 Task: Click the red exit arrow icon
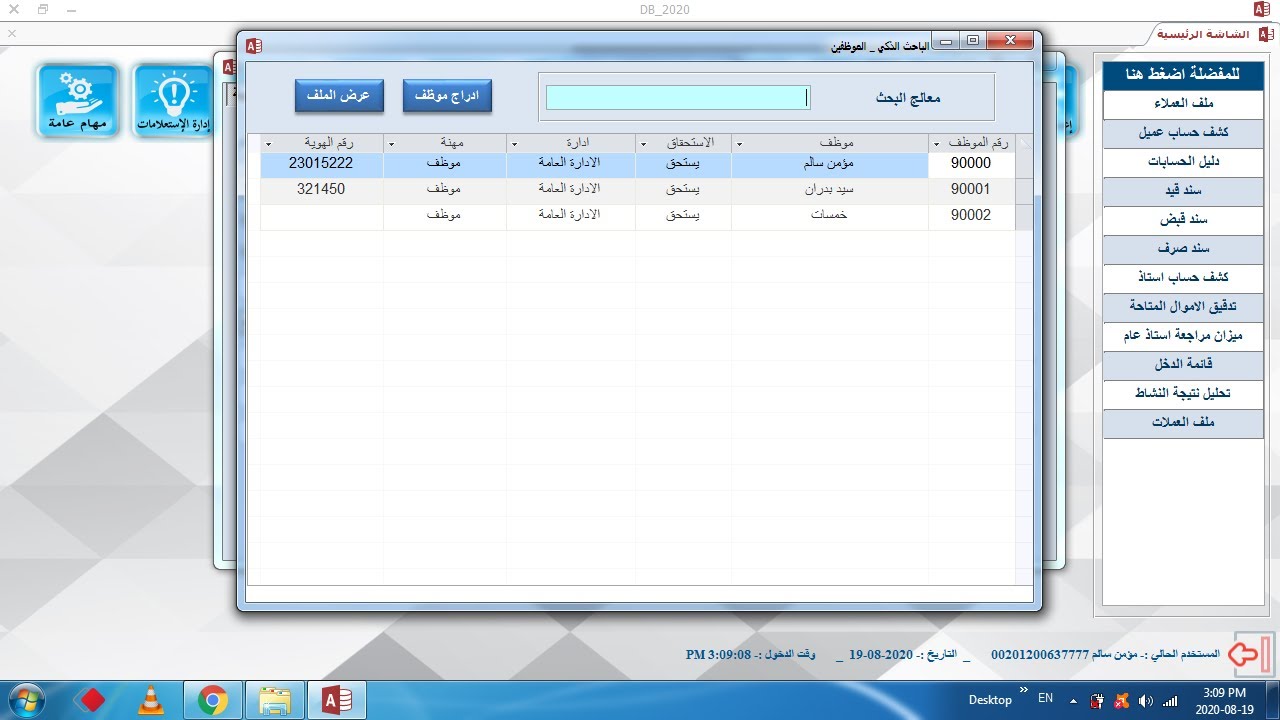click(1254, 654)
